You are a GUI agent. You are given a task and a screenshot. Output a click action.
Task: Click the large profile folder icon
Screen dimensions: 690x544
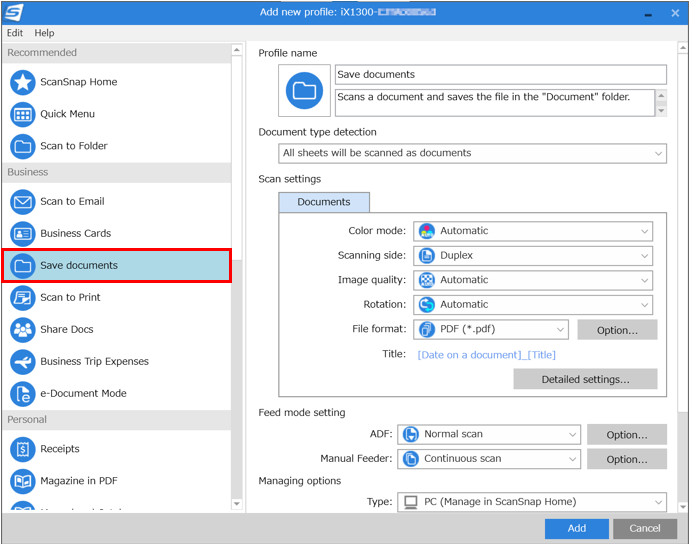pyautogui.click(x=305, y=91)
